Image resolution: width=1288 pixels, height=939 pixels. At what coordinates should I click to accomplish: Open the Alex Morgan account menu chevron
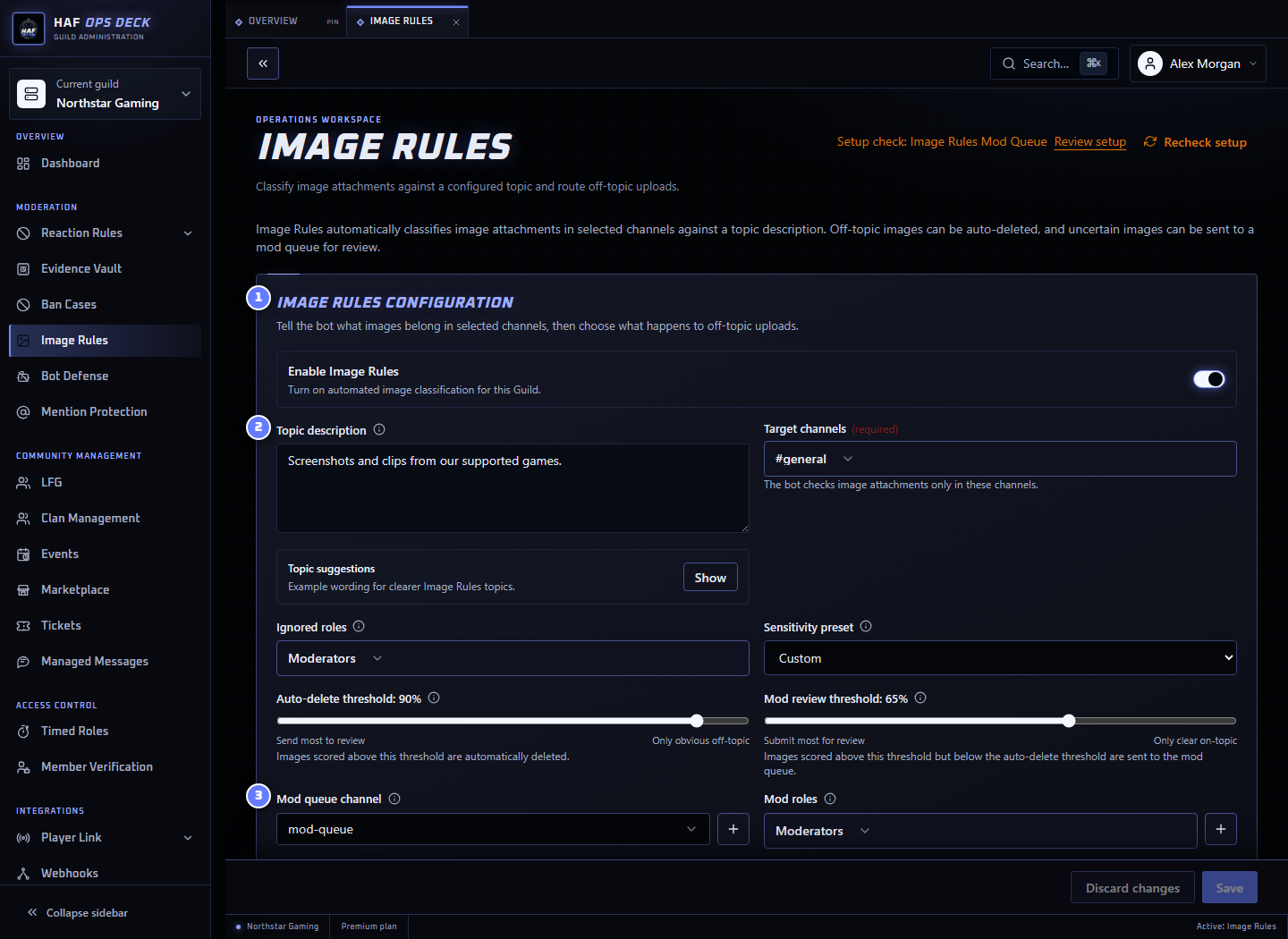(1253, 63)
